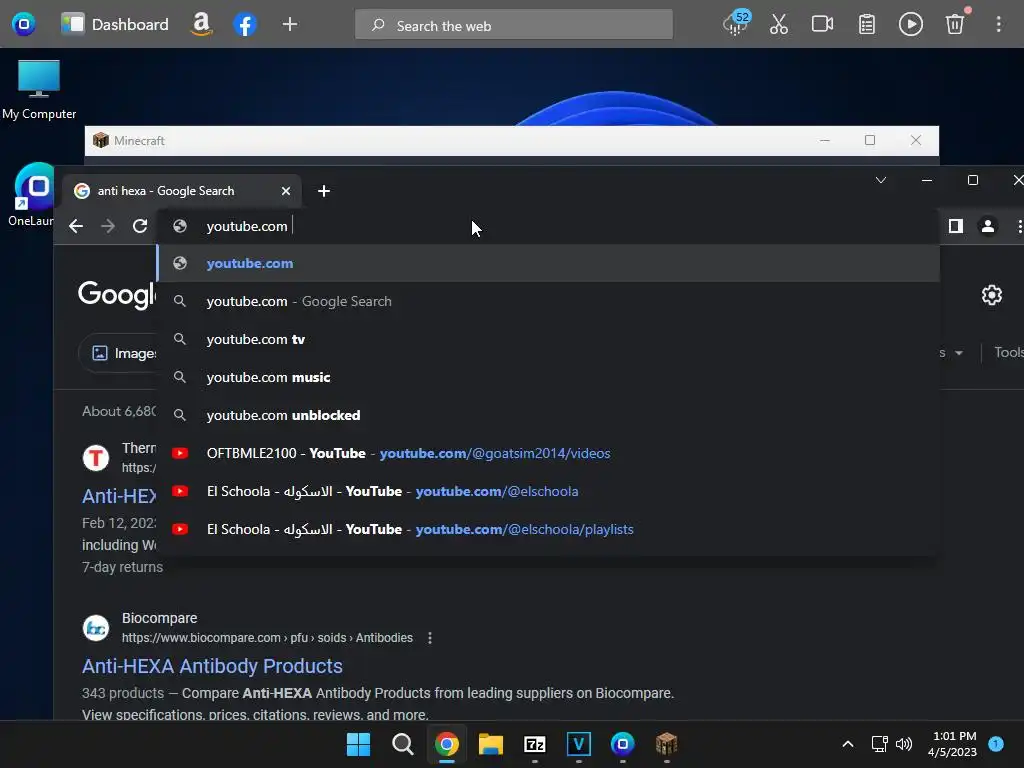The height and width of the screenshot is (768, 1024).
Task: Open the scissors snipping tool icon
Action: tap(778, 24)
